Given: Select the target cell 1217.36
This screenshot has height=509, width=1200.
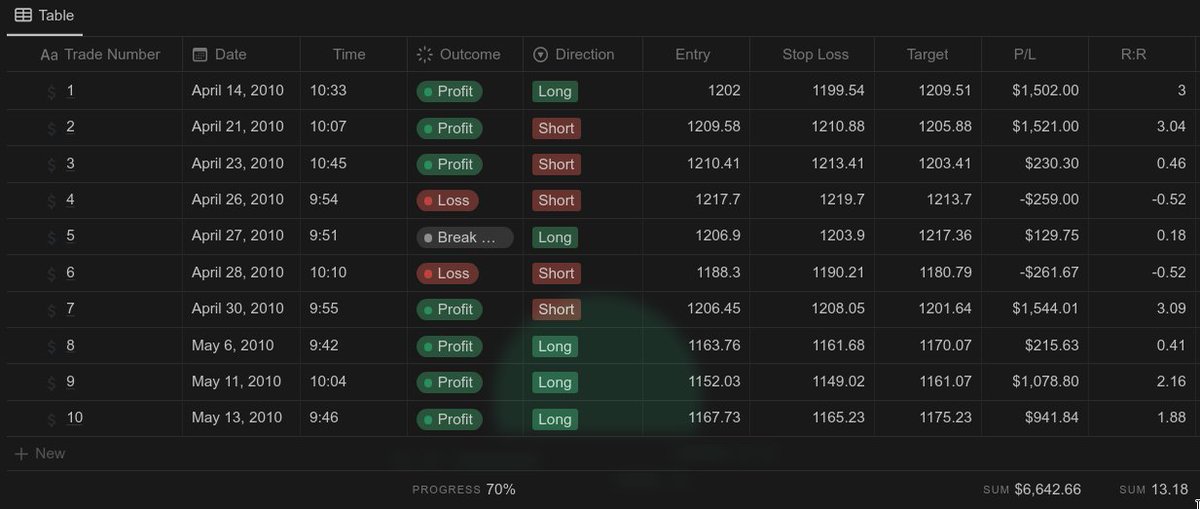Looking at the screenshot, I should pyautogui.click(x=928, y=236).
